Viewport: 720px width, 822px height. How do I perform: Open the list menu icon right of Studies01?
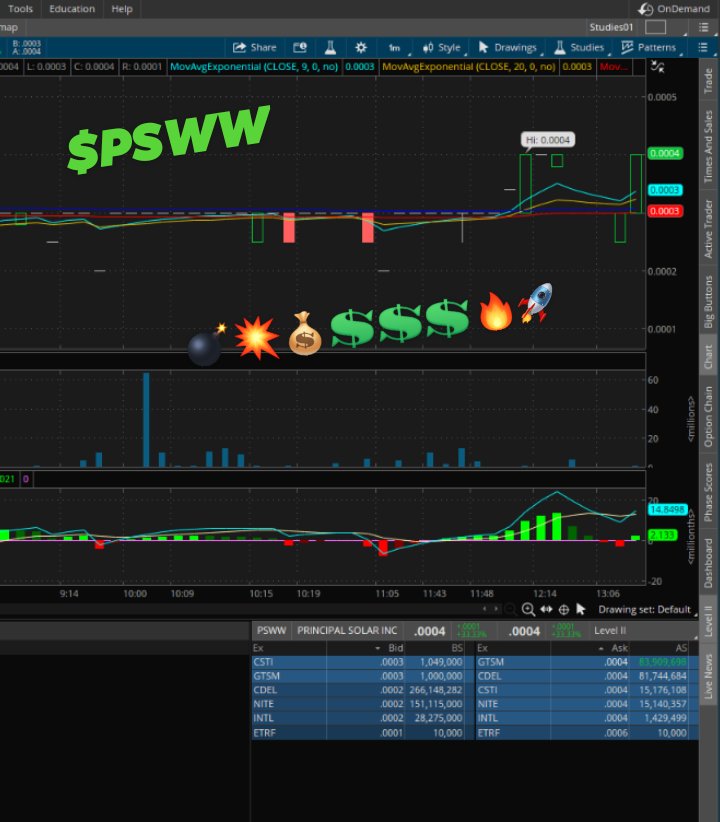(x=704, y=27)
